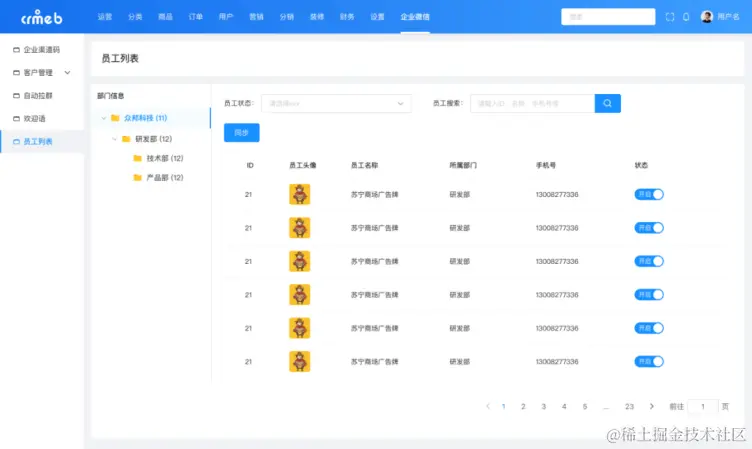Open 分销 top menu

tap(287, 17)
